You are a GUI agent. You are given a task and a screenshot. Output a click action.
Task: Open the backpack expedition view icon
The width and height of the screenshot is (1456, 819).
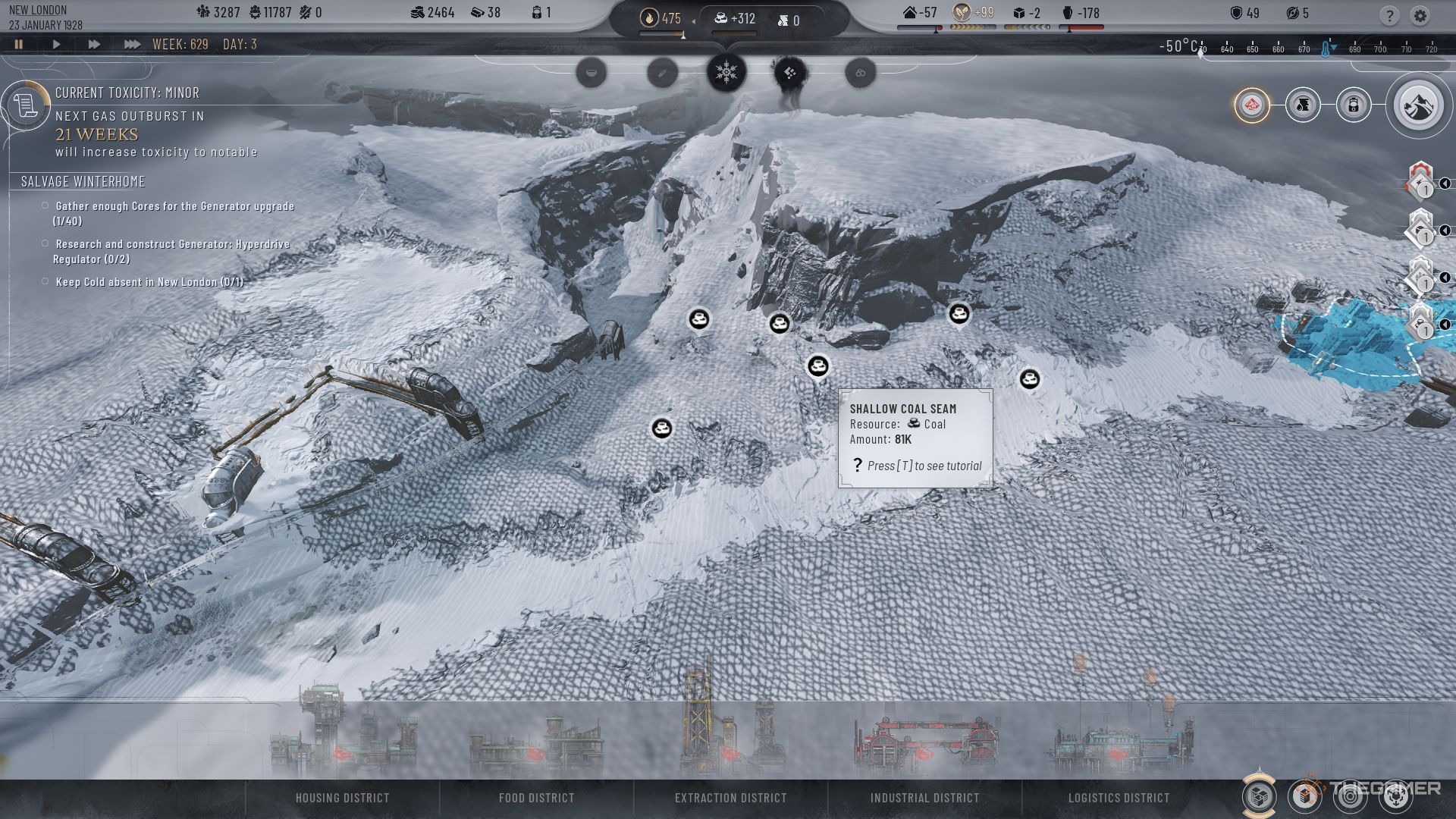click(x=1354, y=105)
